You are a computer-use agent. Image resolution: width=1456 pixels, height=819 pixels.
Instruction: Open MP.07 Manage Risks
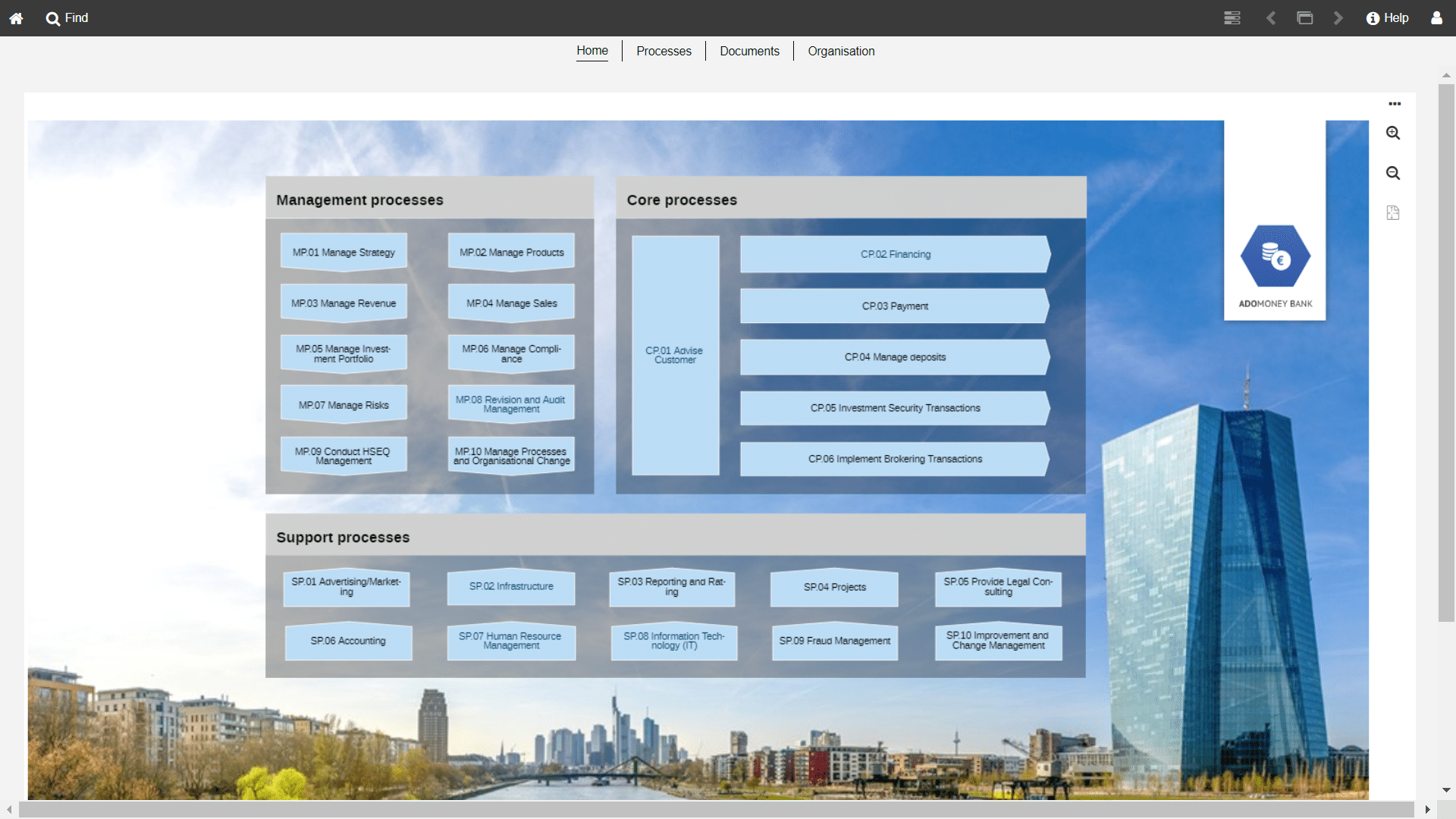pos(344,403)
